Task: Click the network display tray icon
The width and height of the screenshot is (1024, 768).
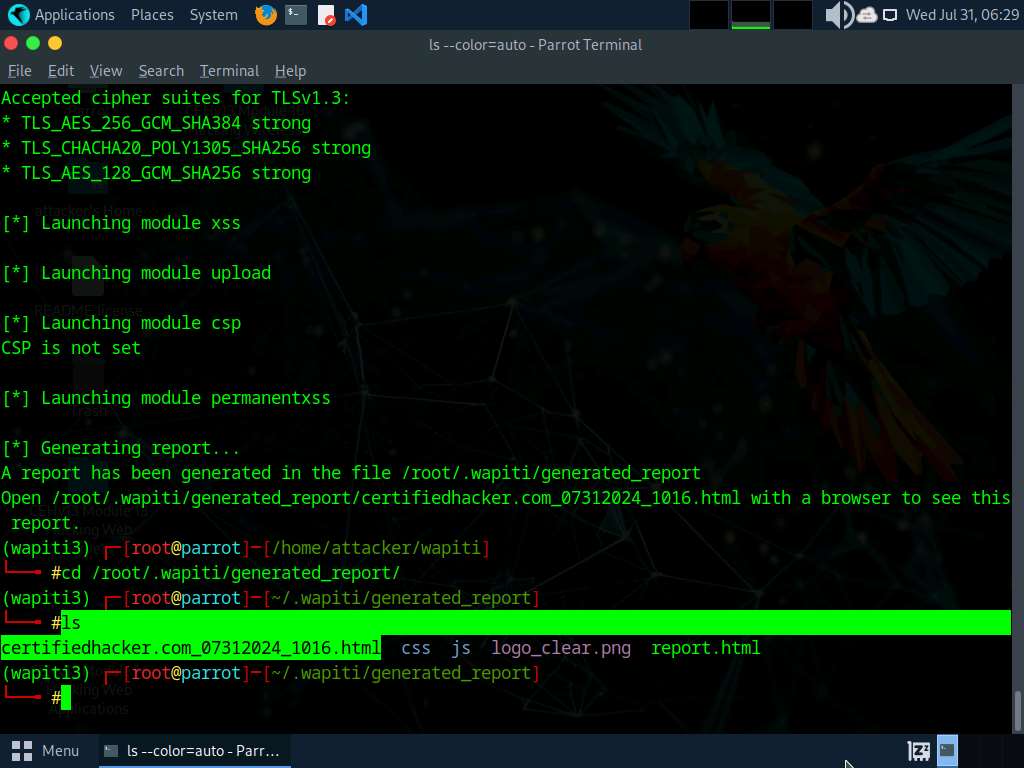Action: pos(890,15)
